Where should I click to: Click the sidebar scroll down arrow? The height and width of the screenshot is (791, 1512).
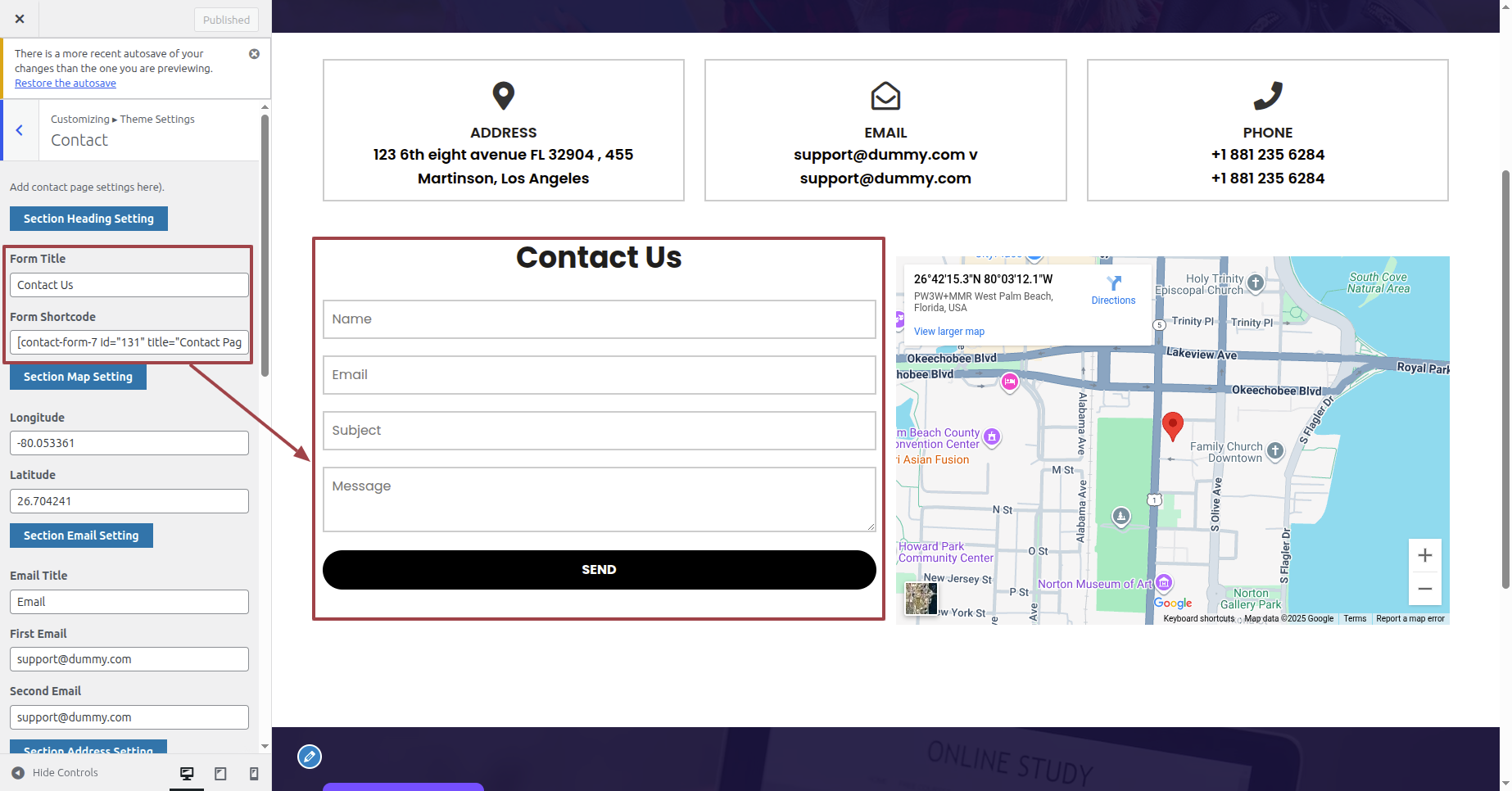pos(265,746)
